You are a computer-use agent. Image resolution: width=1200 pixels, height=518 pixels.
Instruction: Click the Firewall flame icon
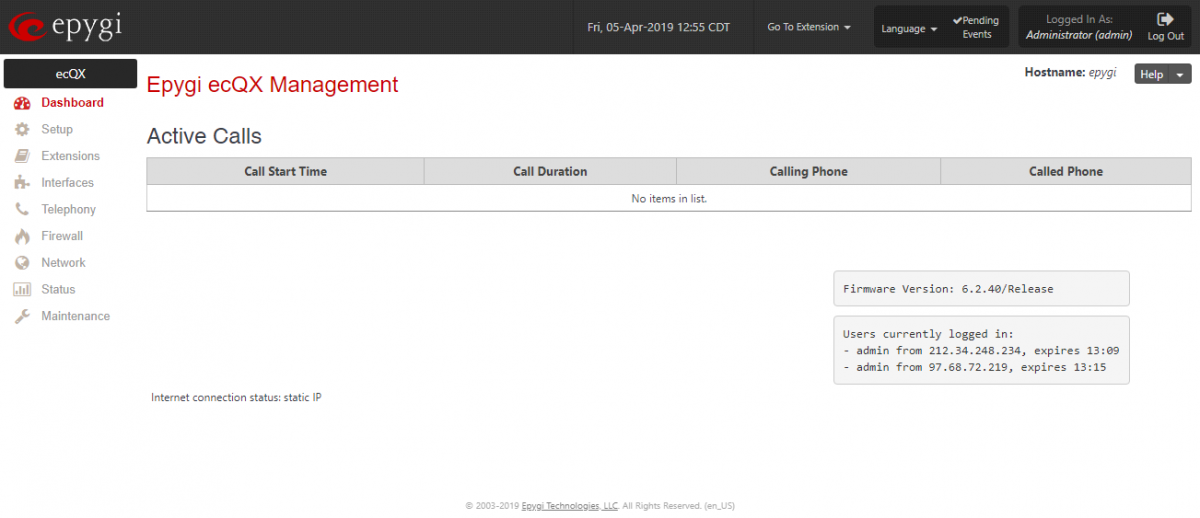(x=22, y=236)
